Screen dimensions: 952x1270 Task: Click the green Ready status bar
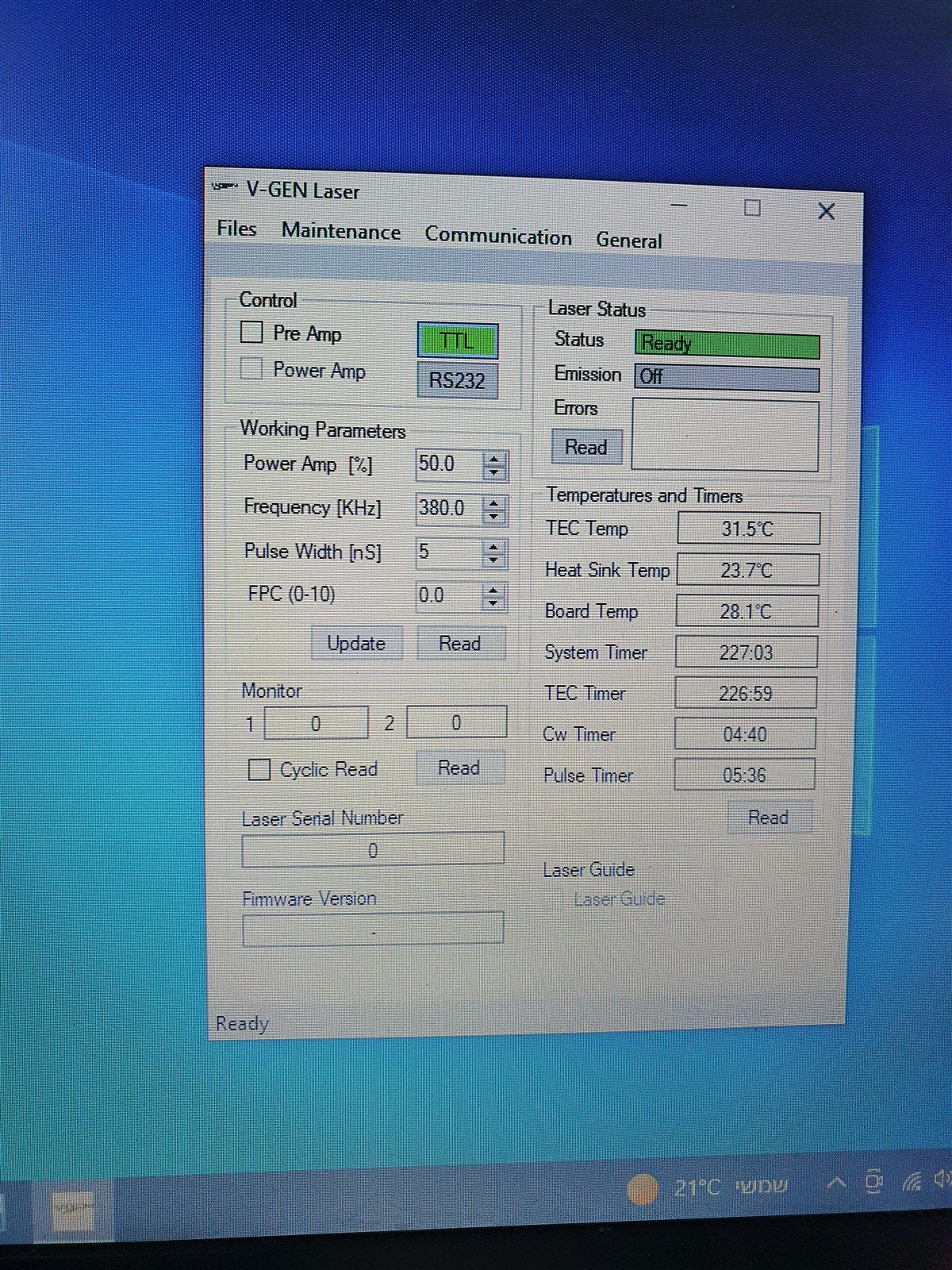(x=727, y=344)
